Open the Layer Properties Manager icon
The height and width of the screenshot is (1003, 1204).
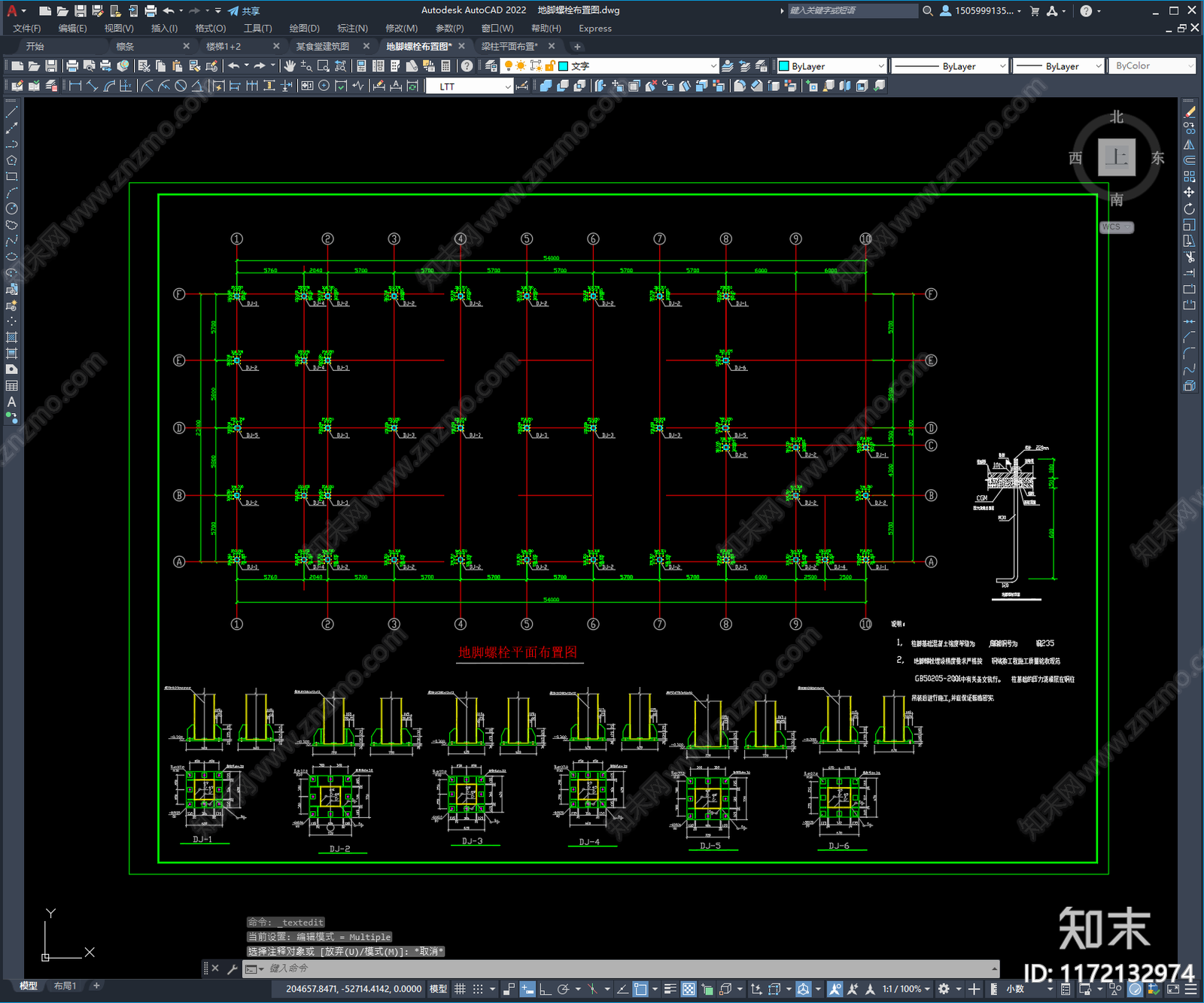[491, 66]
